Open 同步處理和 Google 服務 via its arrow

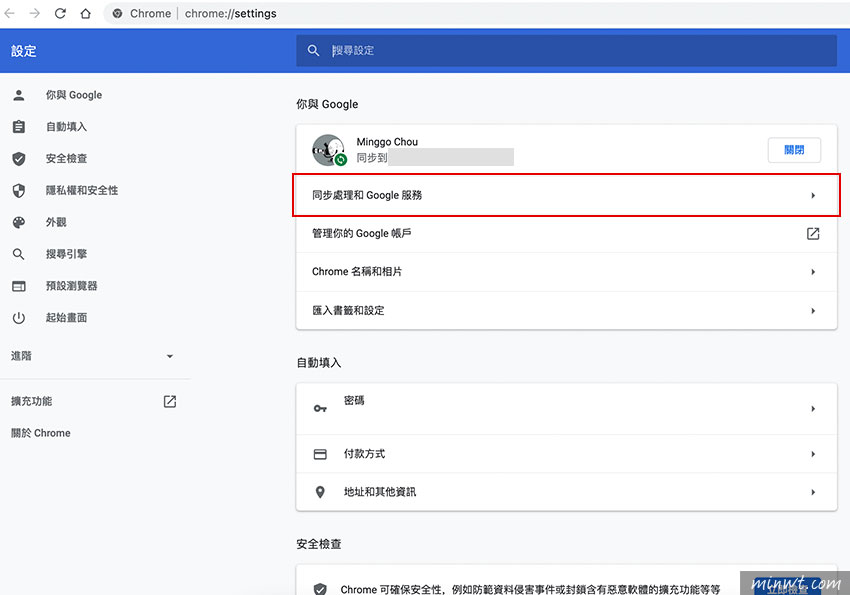[x=813, y=196]
